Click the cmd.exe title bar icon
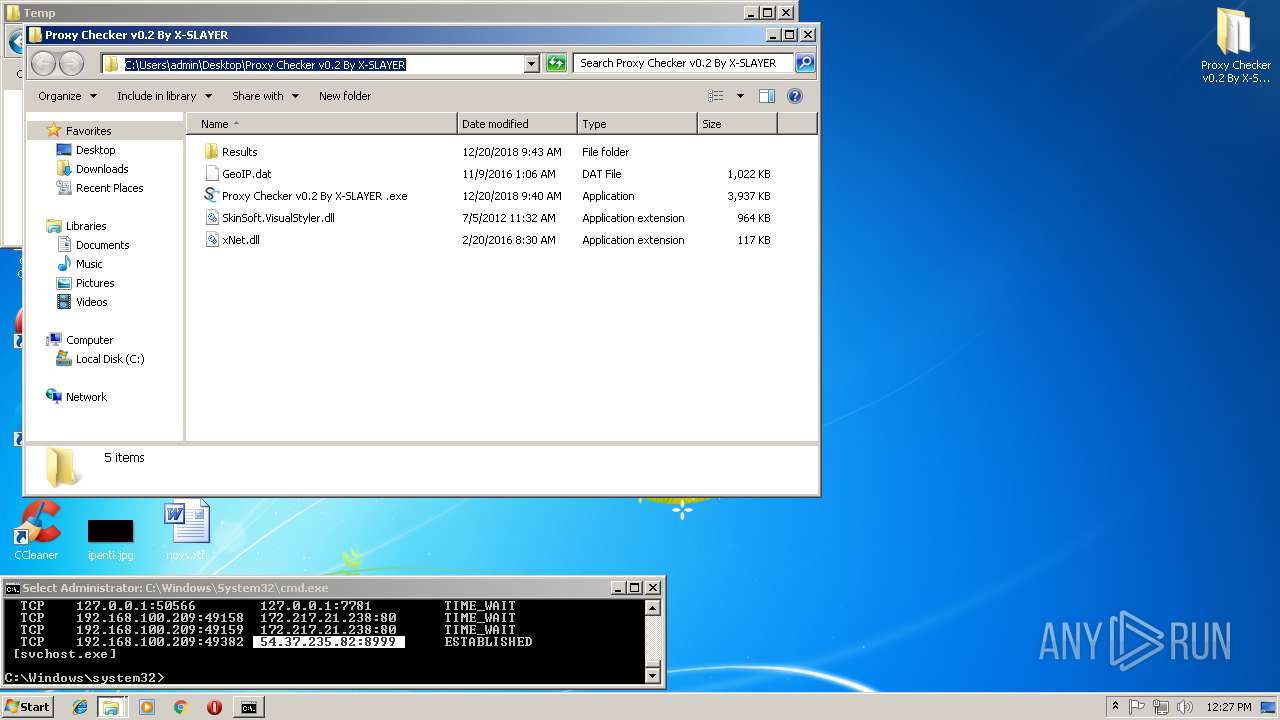This screenshot has width=1280, height=720. tap(12, 588)
